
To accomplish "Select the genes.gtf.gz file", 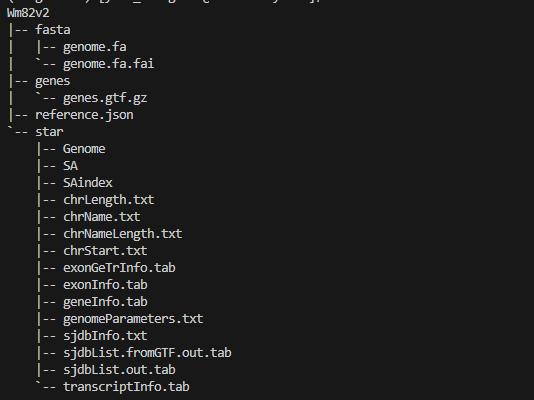I will [x=105, y=98].
